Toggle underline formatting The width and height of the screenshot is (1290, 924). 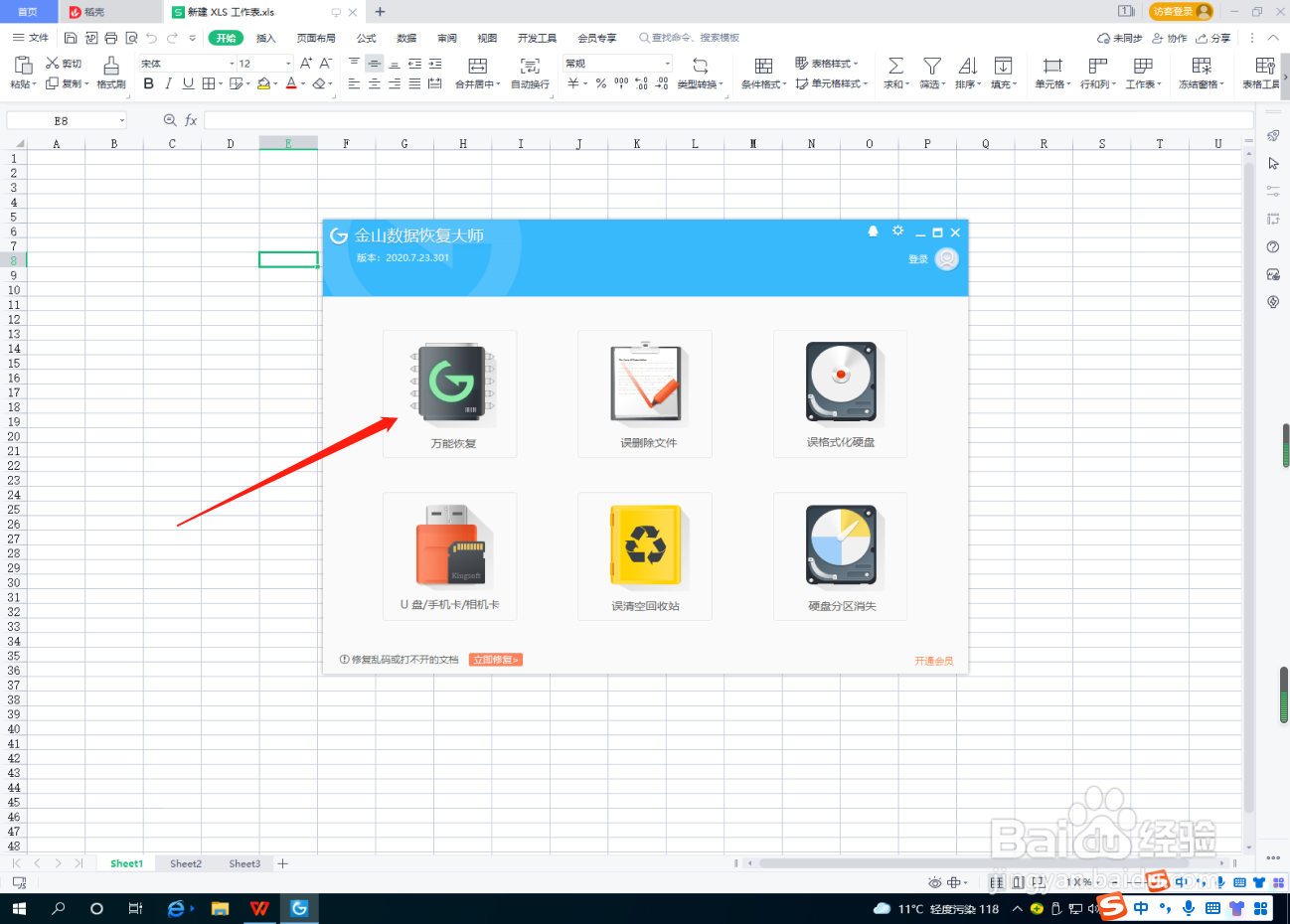(x=188, y=84)
